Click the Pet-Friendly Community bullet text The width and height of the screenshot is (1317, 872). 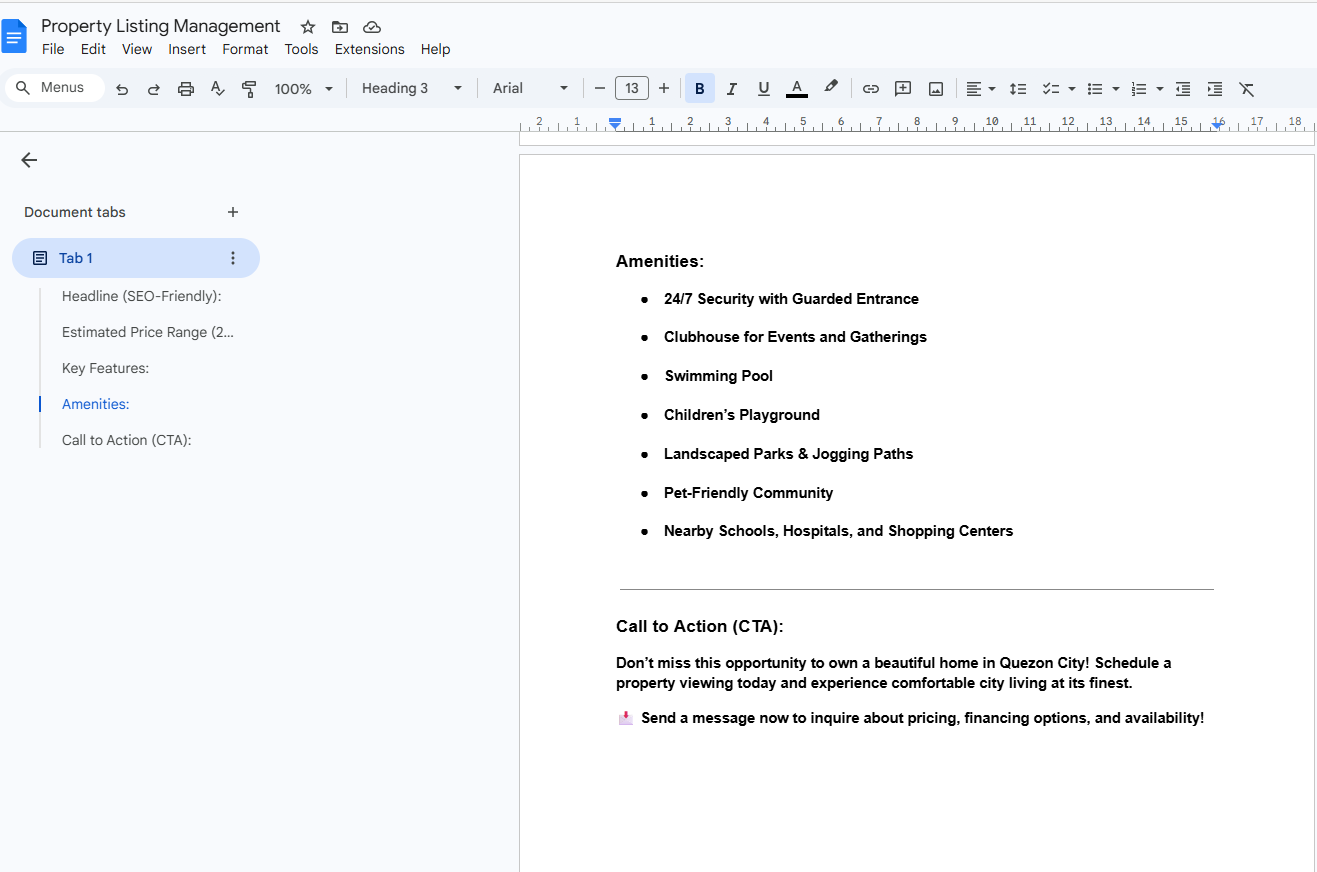pos(748,493)
